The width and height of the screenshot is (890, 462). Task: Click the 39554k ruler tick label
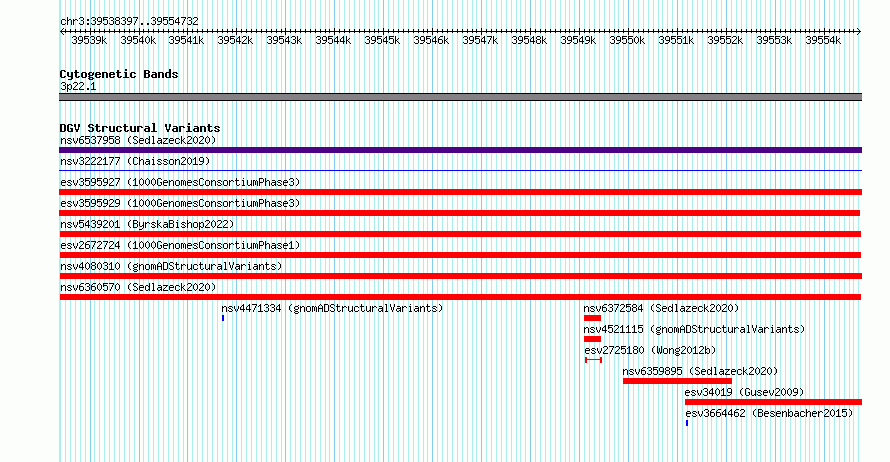pos(823,40)
